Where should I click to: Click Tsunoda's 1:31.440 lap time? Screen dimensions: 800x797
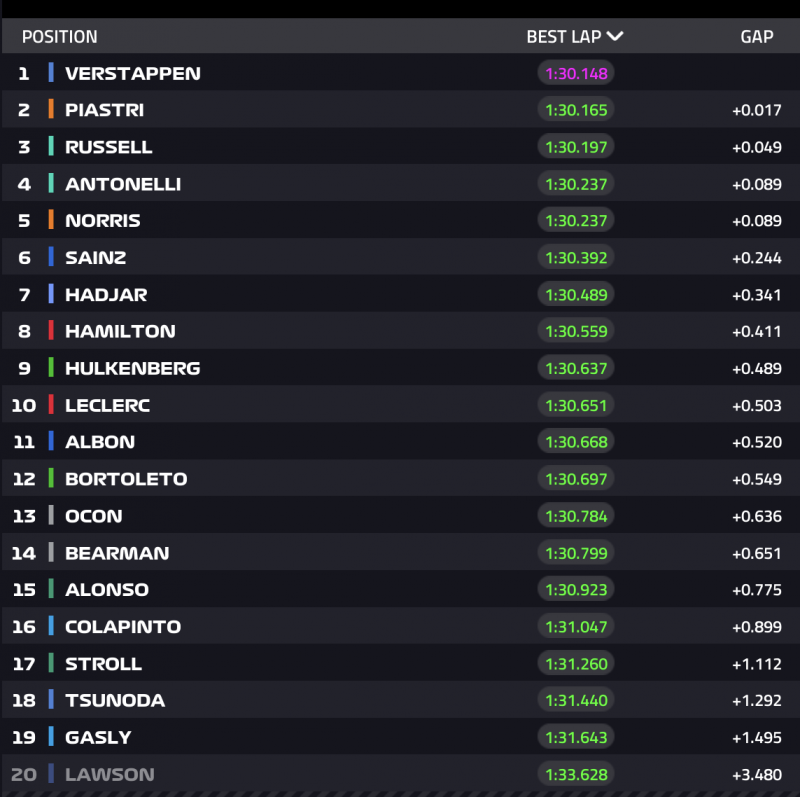576,700
